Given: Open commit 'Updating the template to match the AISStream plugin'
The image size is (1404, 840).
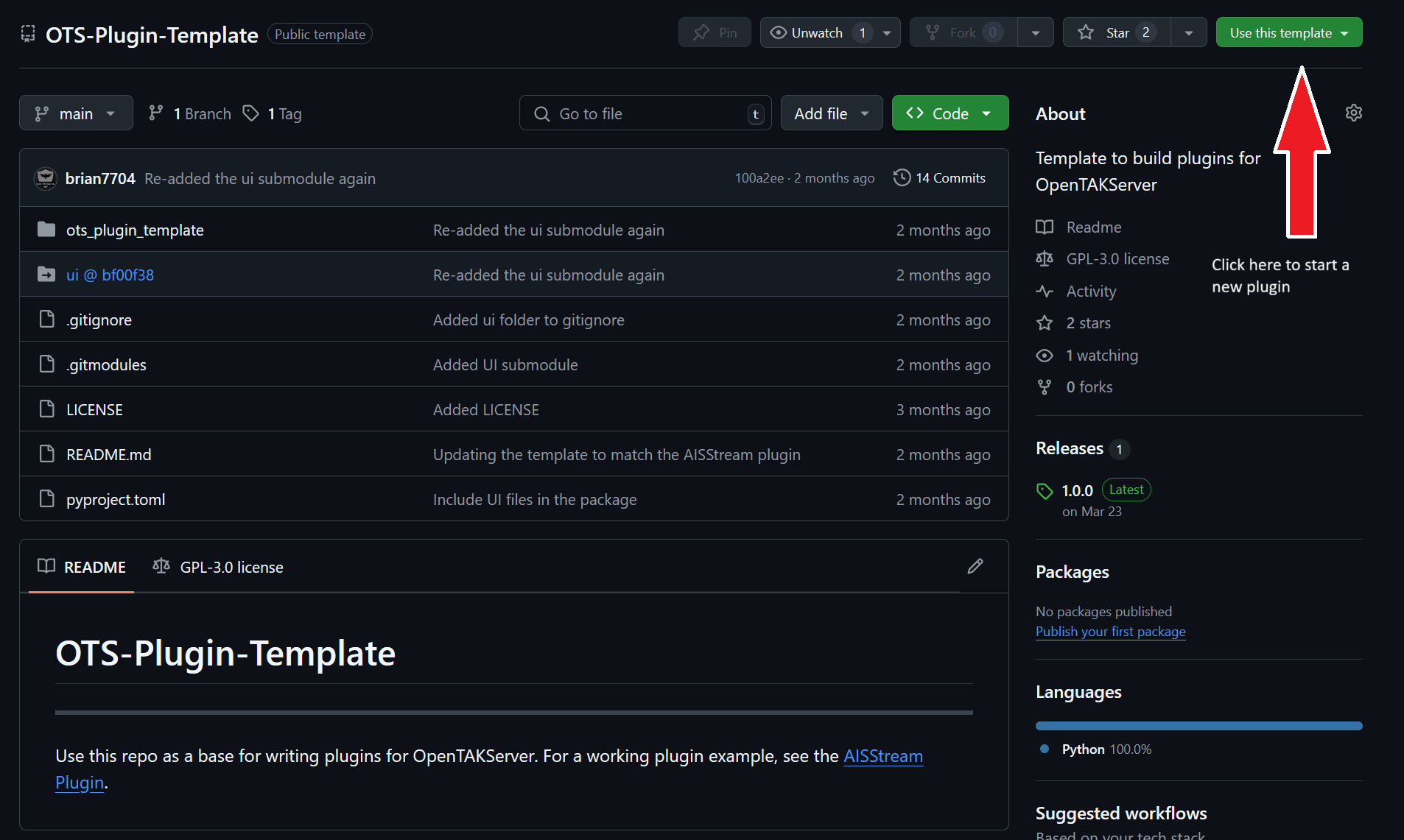Looking at the screenshot, I should click(617, 454).
